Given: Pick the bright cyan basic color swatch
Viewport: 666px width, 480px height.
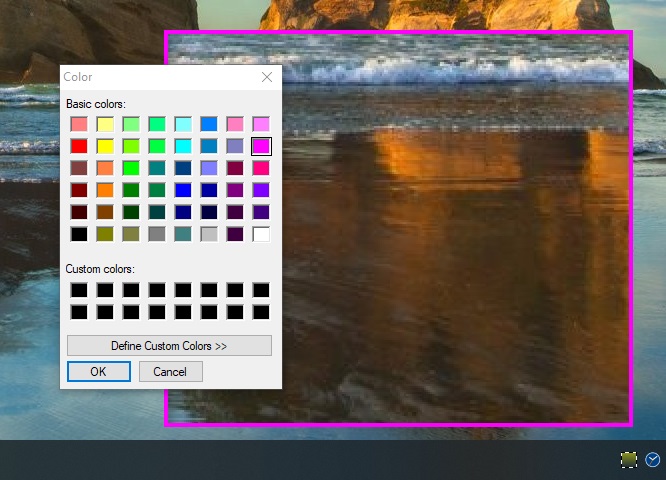Looking at the screenshot, I should coord(183,146).
